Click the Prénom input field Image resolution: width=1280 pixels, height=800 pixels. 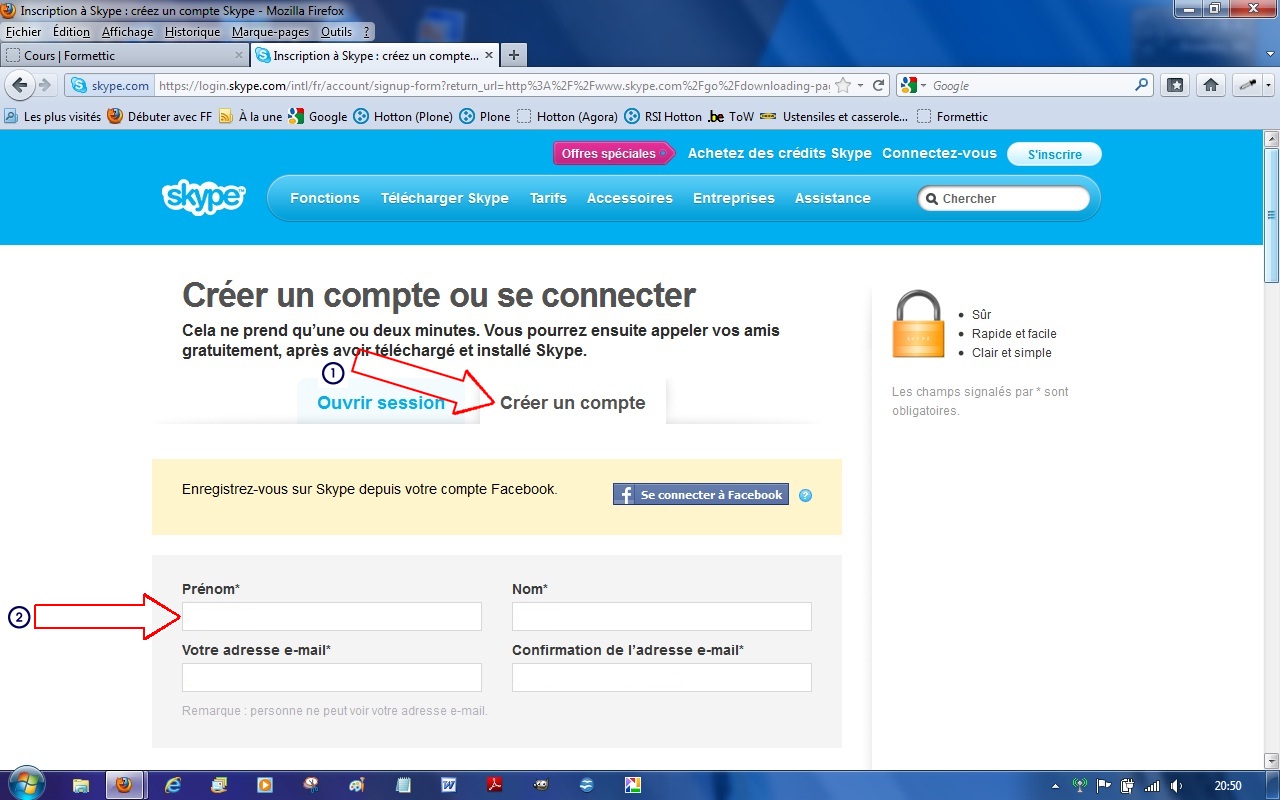point(332,616)
